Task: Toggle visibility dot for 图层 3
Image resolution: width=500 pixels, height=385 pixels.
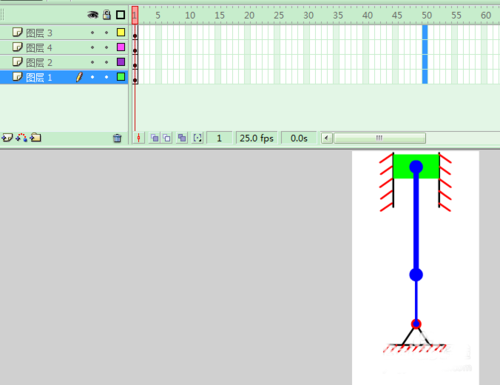Action: pyautogui.click(x=92, y=33)
